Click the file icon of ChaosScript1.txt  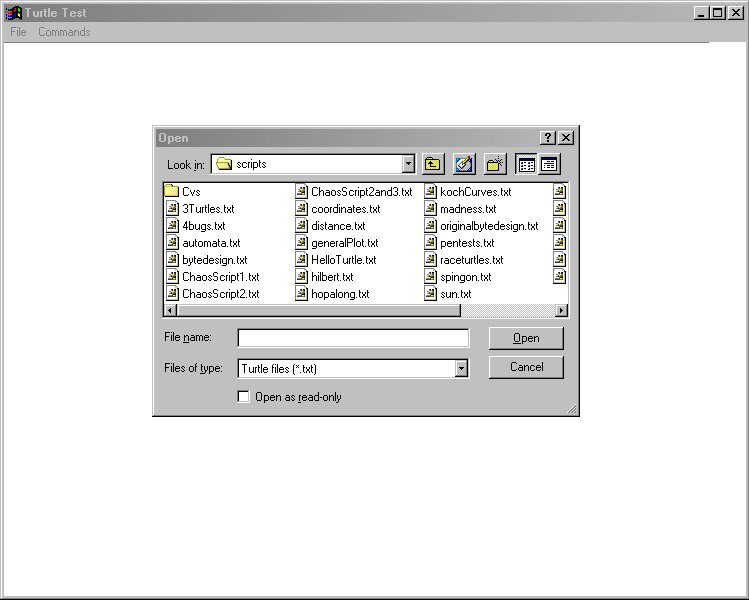(x=172, y=277)
